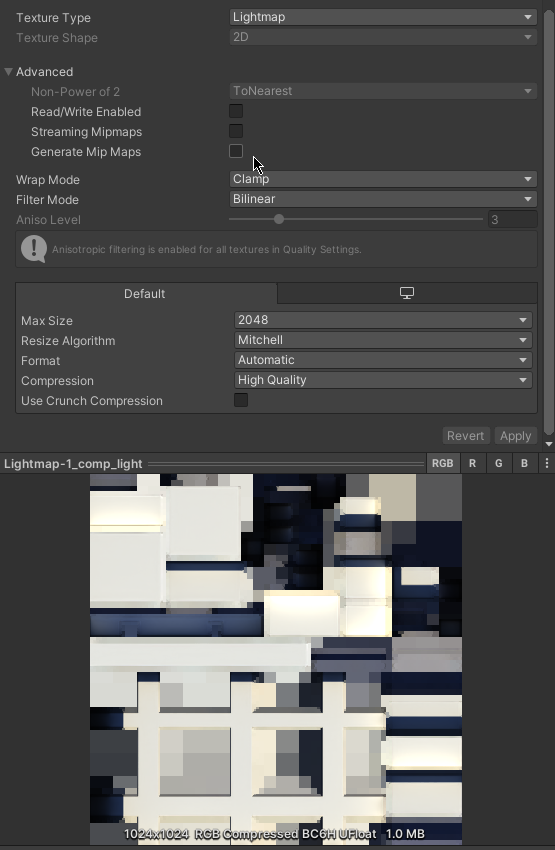Toggle the Use Crunch Compression checkbox

[x=241, y=400]
